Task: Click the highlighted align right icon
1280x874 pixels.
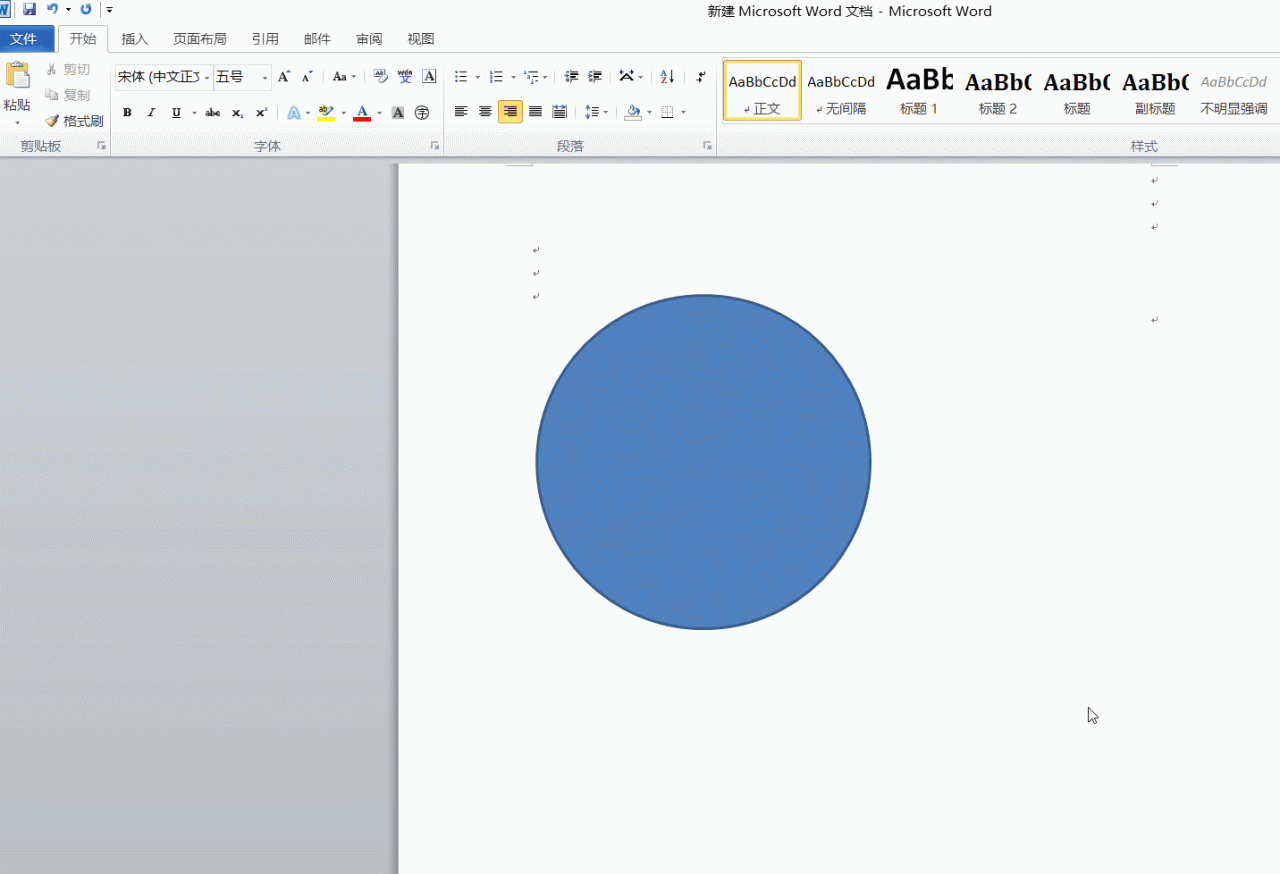Action: 510,112
